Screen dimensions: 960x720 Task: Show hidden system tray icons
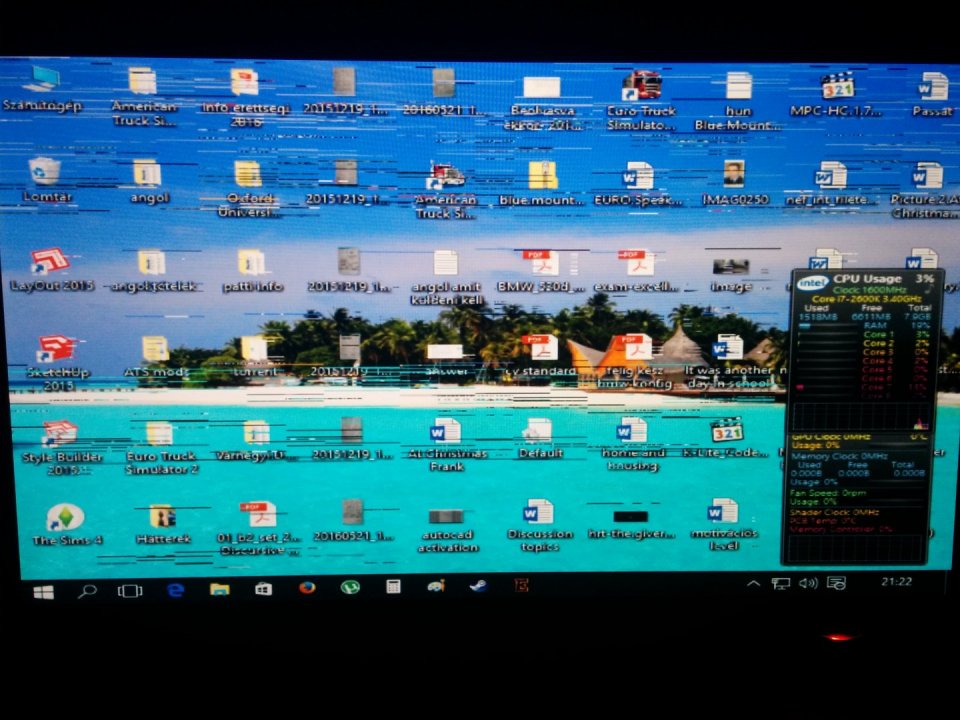754,583
